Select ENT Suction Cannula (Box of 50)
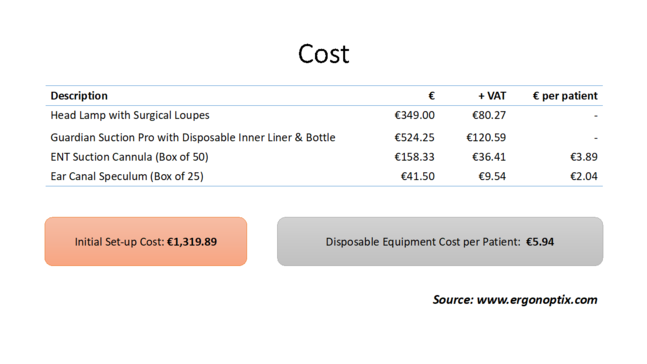This screenshot has width=647, height=364. click(x=129, y=157)
